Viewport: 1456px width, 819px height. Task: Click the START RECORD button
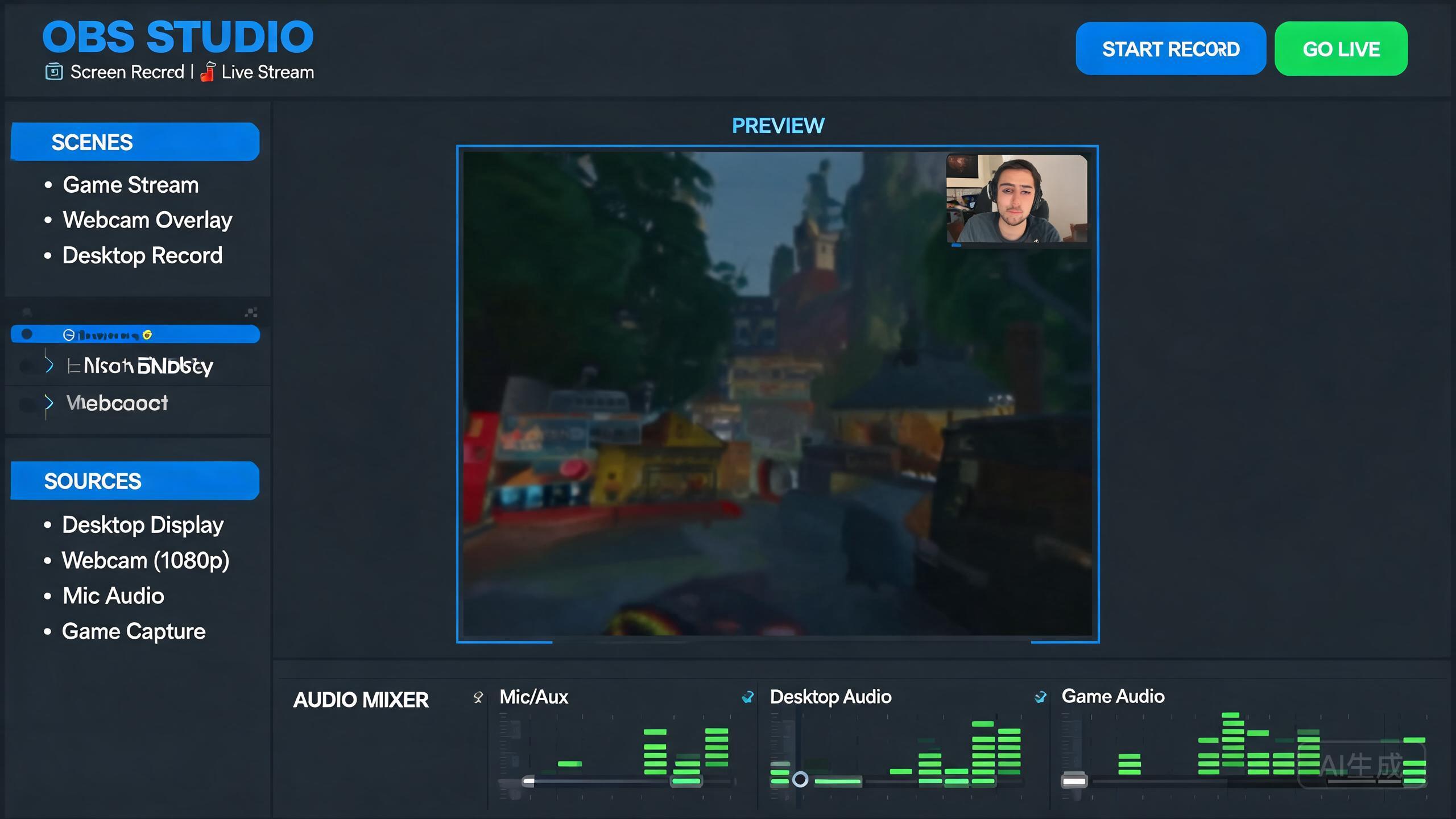1170,49
